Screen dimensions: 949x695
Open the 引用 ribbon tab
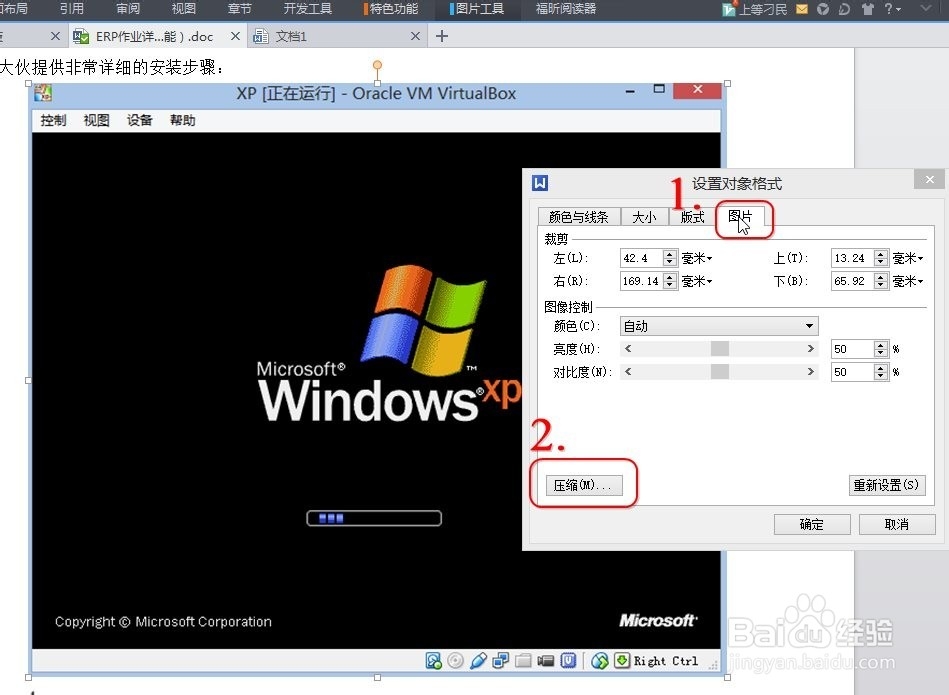pos(72,9)
